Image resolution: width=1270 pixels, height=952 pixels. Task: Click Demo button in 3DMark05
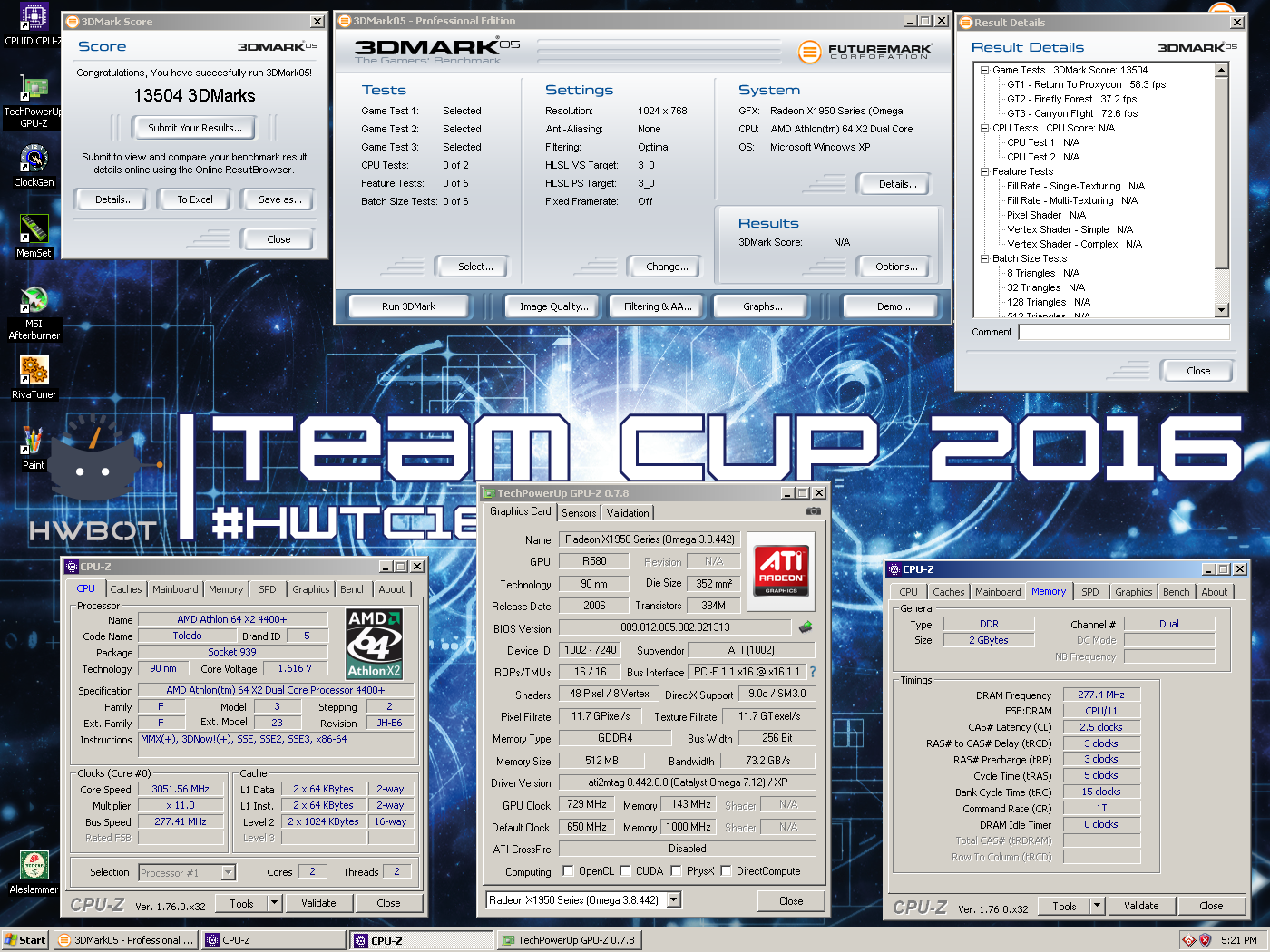tap(894, 306)
